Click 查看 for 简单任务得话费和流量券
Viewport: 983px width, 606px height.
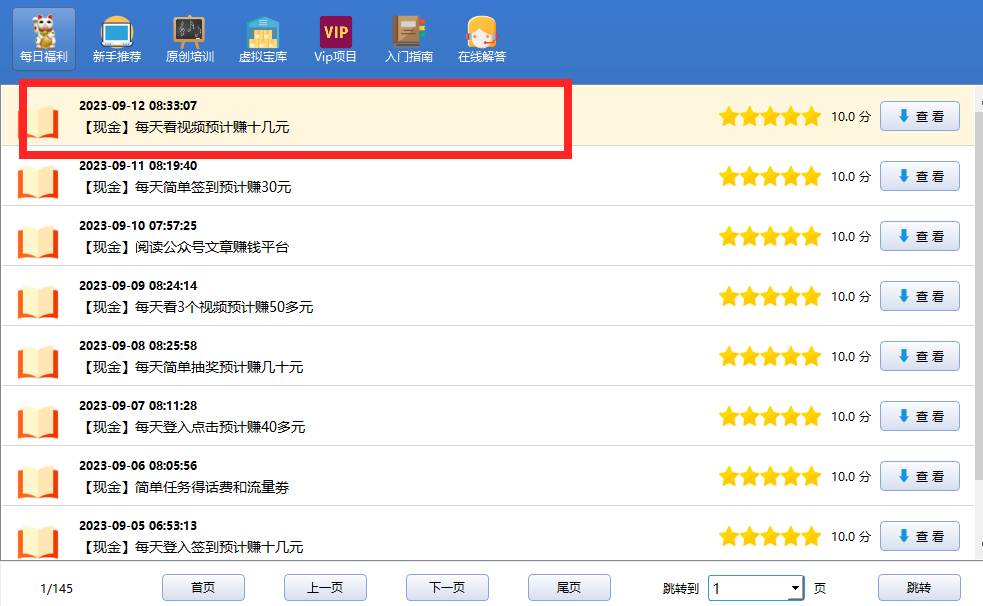920,476
